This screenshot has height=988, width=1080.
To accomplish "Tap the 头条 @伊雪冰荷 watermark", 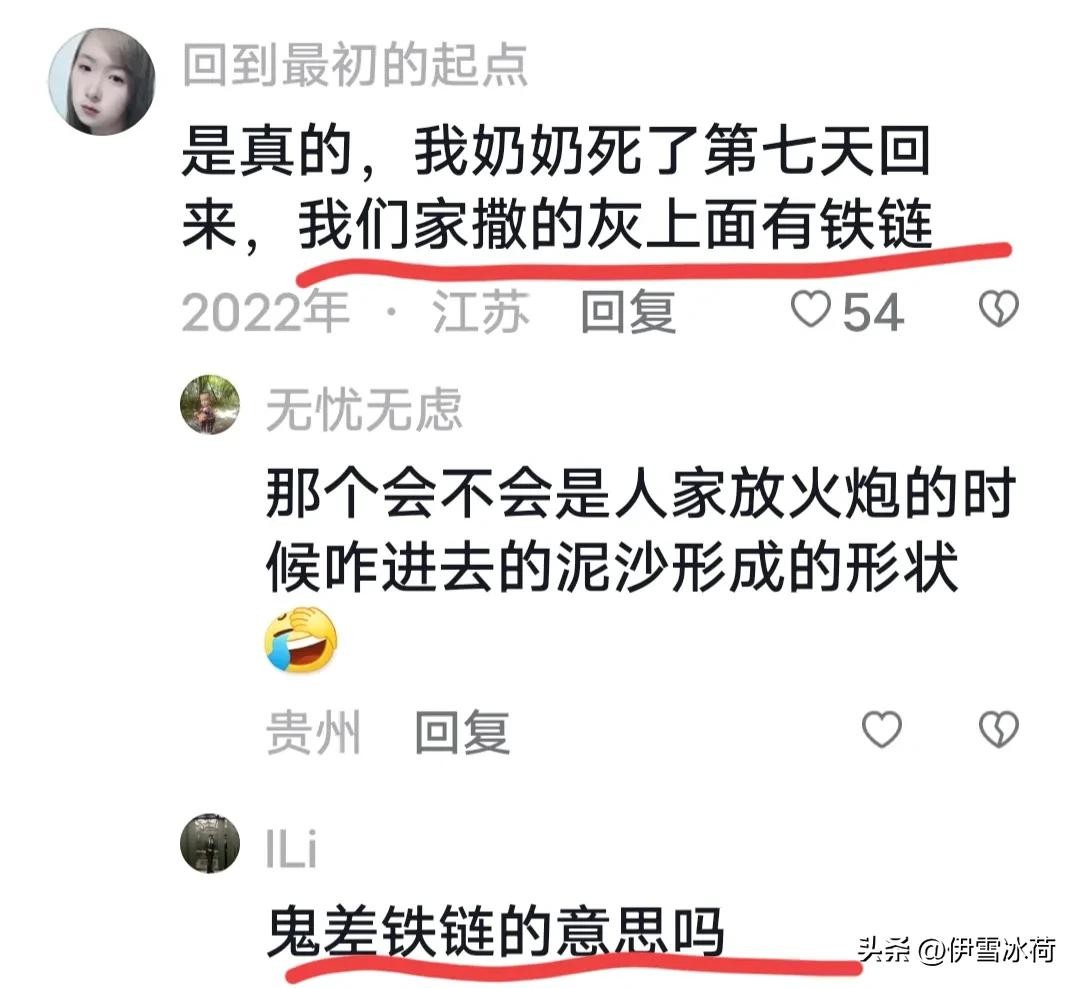I will pos(957,949).
